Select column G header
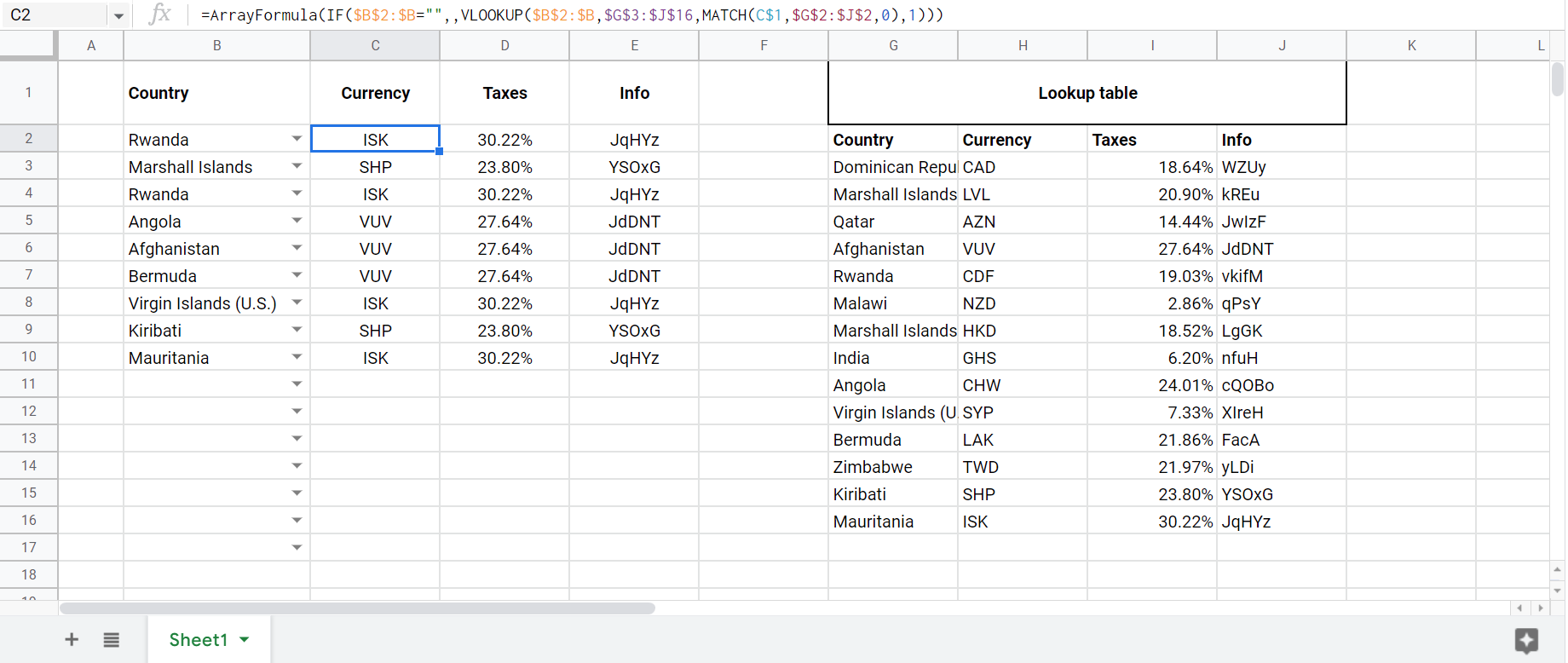Viewport: 1568px width, 663px height. (893, 45)
